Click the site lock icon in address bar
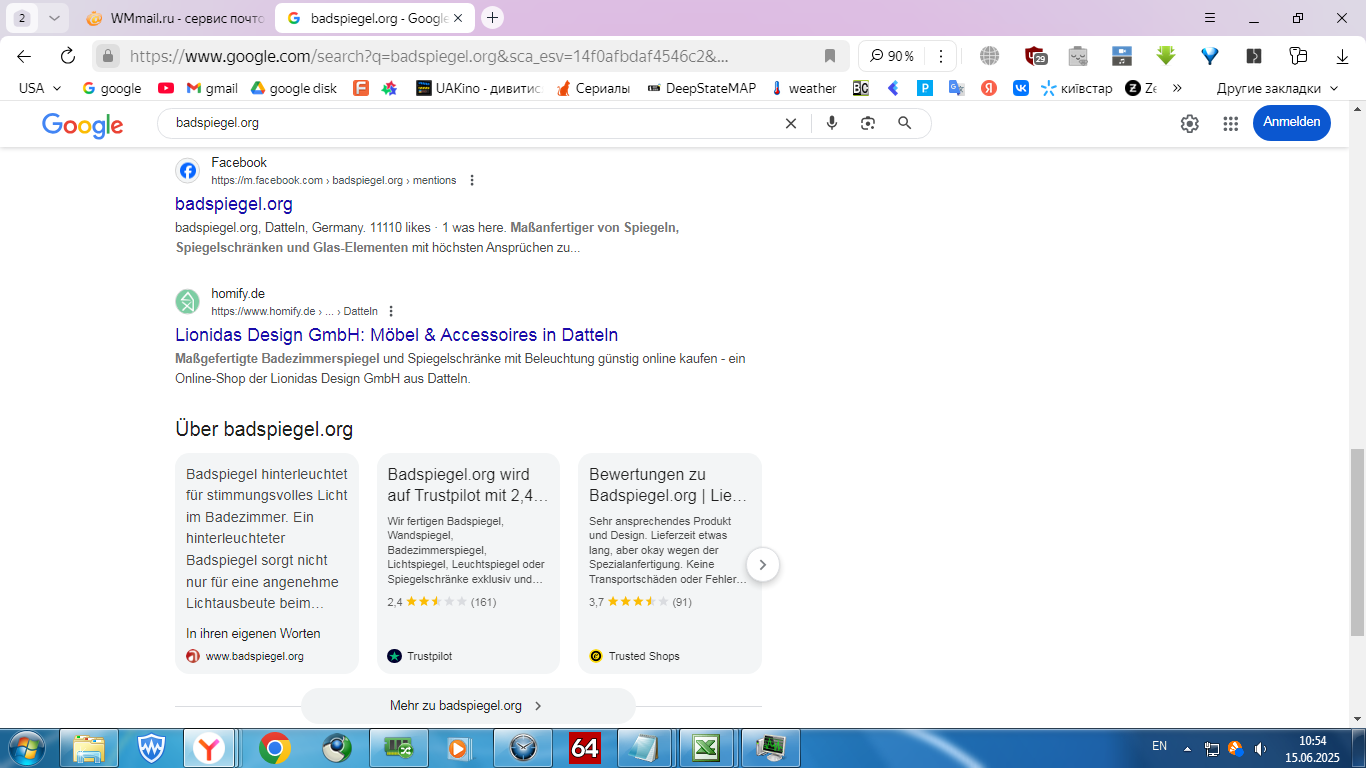The height and width of the screenshot is (768, 1366). tap(108, 56)
